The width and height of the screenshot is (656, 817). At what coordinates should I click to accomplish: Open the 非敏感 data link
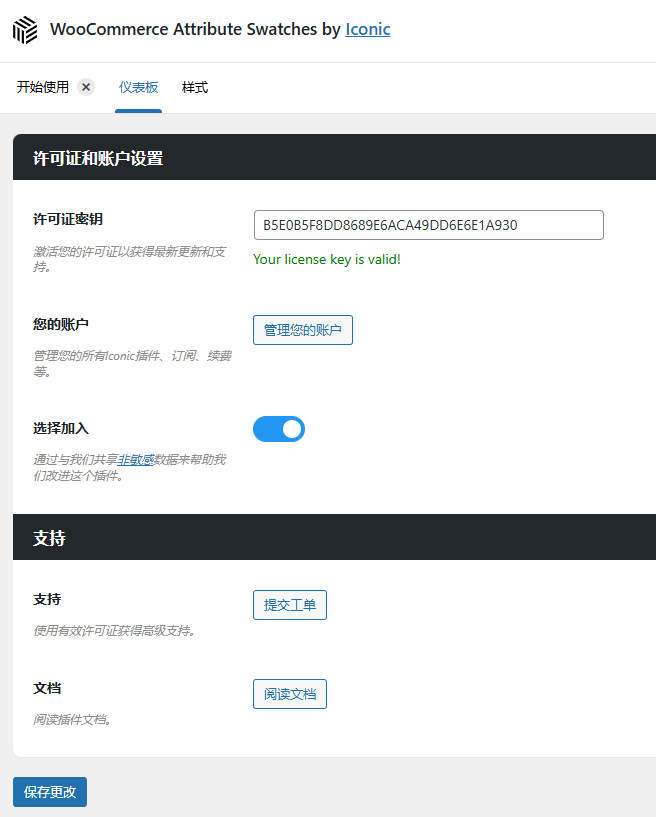pyautogui.click(x=135, y=460)
